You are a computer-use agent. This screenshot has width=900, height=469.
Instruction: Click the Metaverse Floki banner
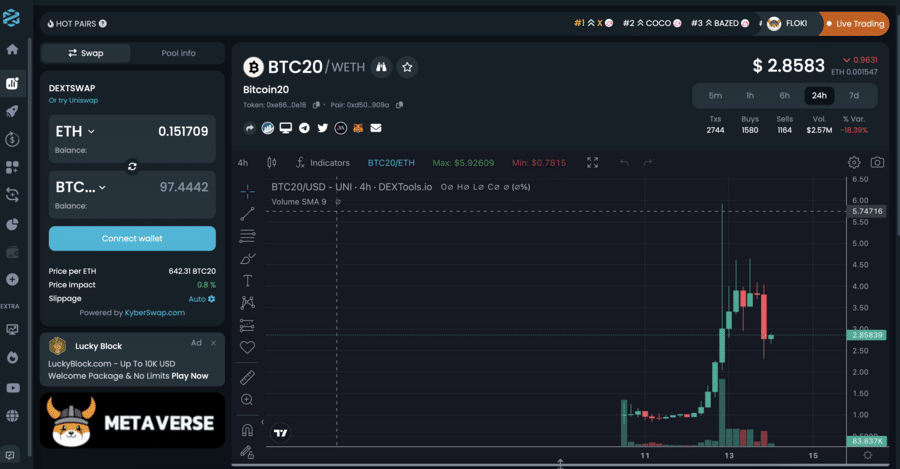[132, 420]
